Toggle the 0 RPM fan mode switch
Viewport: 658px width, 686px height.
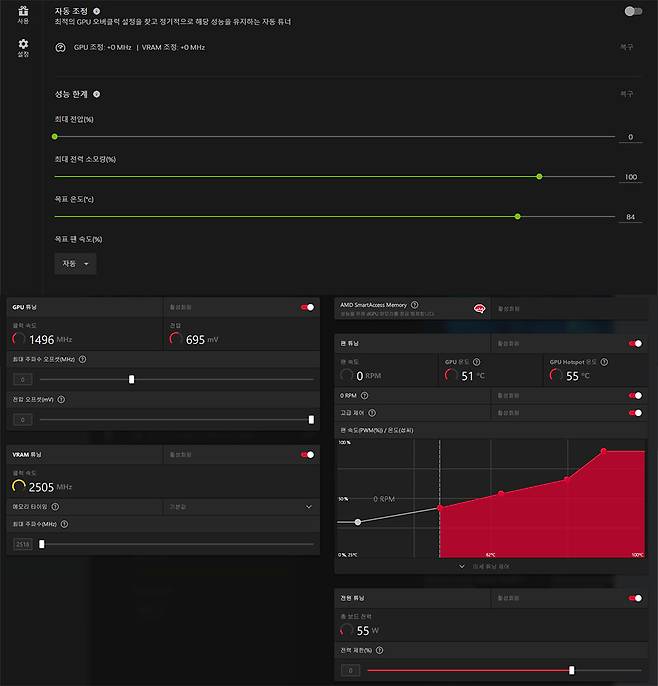(634, 395)
